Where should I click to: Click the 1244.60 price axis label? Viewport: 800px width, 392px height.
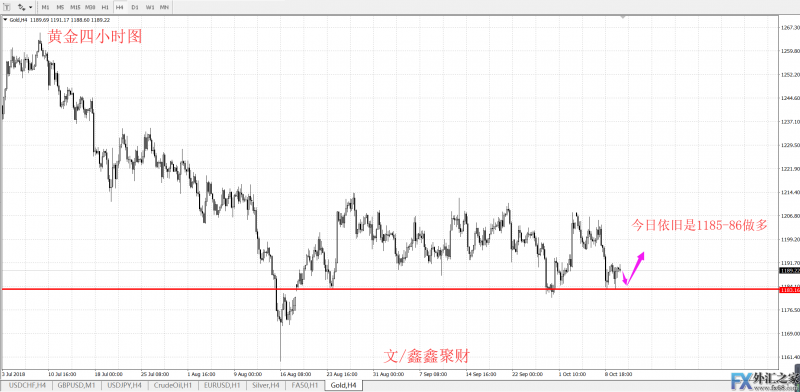click(790, 98)
